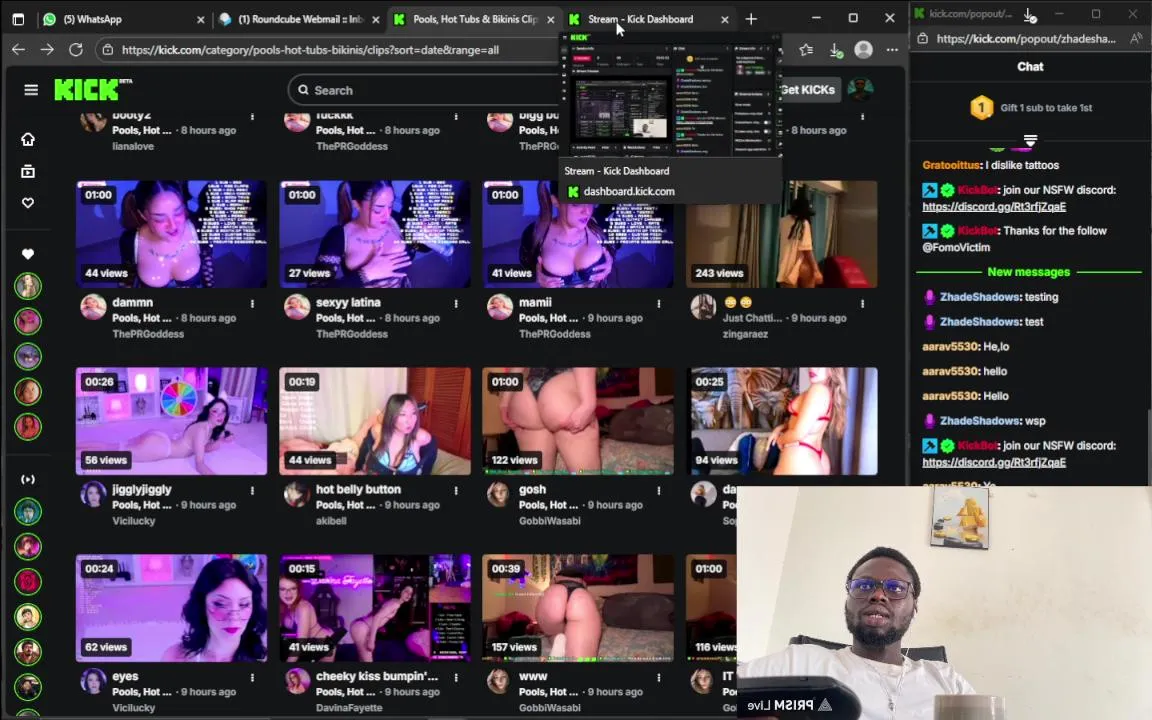
Task: Click the live broadcast icon in sidebar
Action: coord(28,479)
